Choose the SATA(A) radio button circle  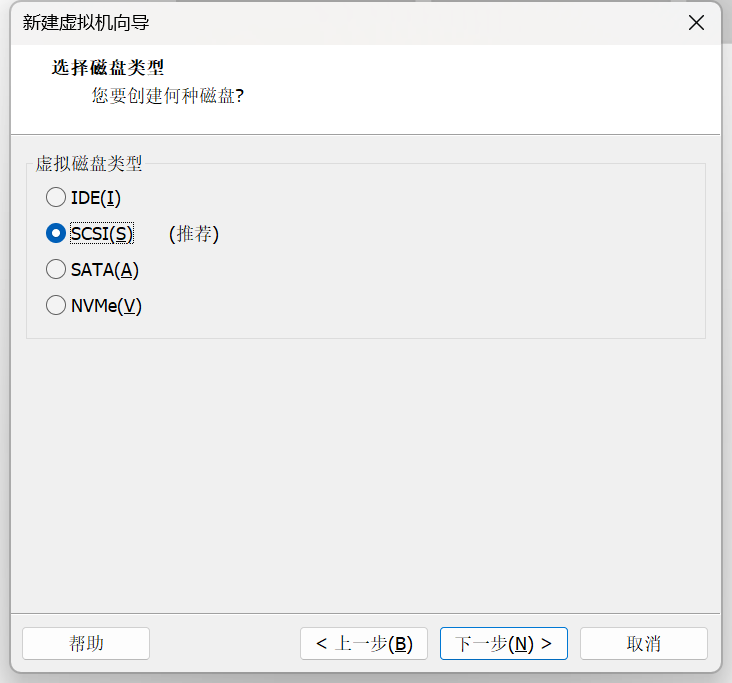56,269
